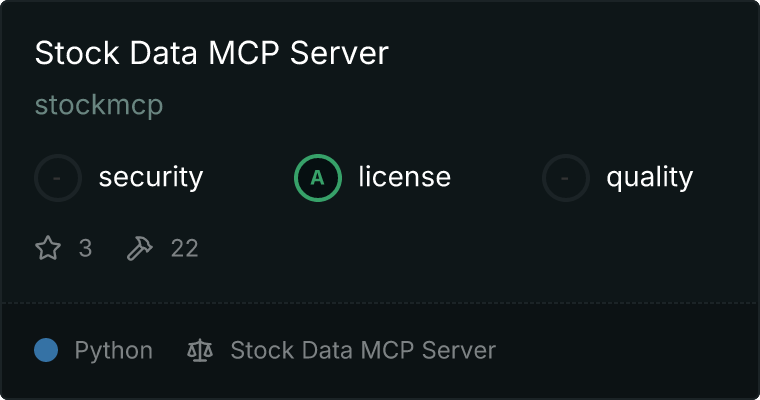
Task: Click the hammer tools icon
Action: 139,248
